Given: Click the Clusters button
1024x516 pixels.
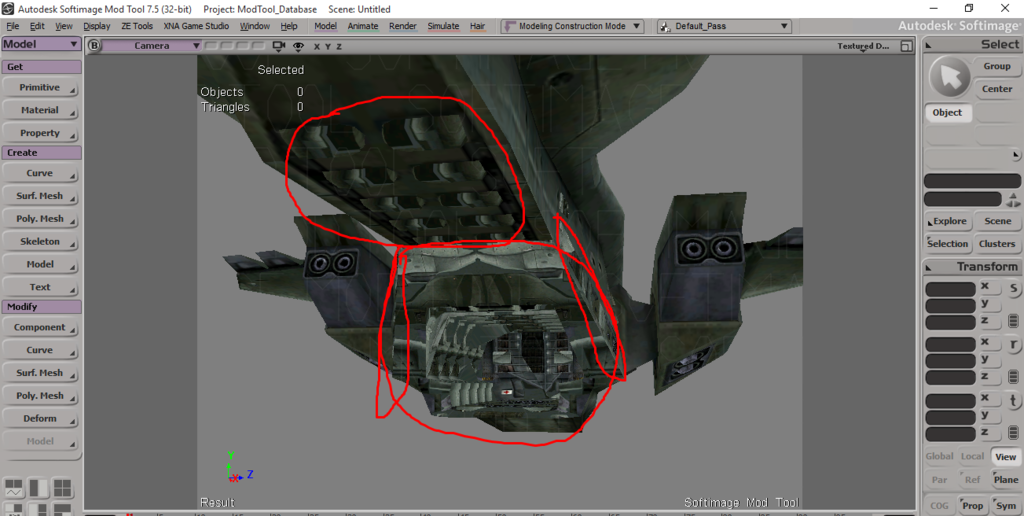Looking at the screenshot, I should (997, 244).
